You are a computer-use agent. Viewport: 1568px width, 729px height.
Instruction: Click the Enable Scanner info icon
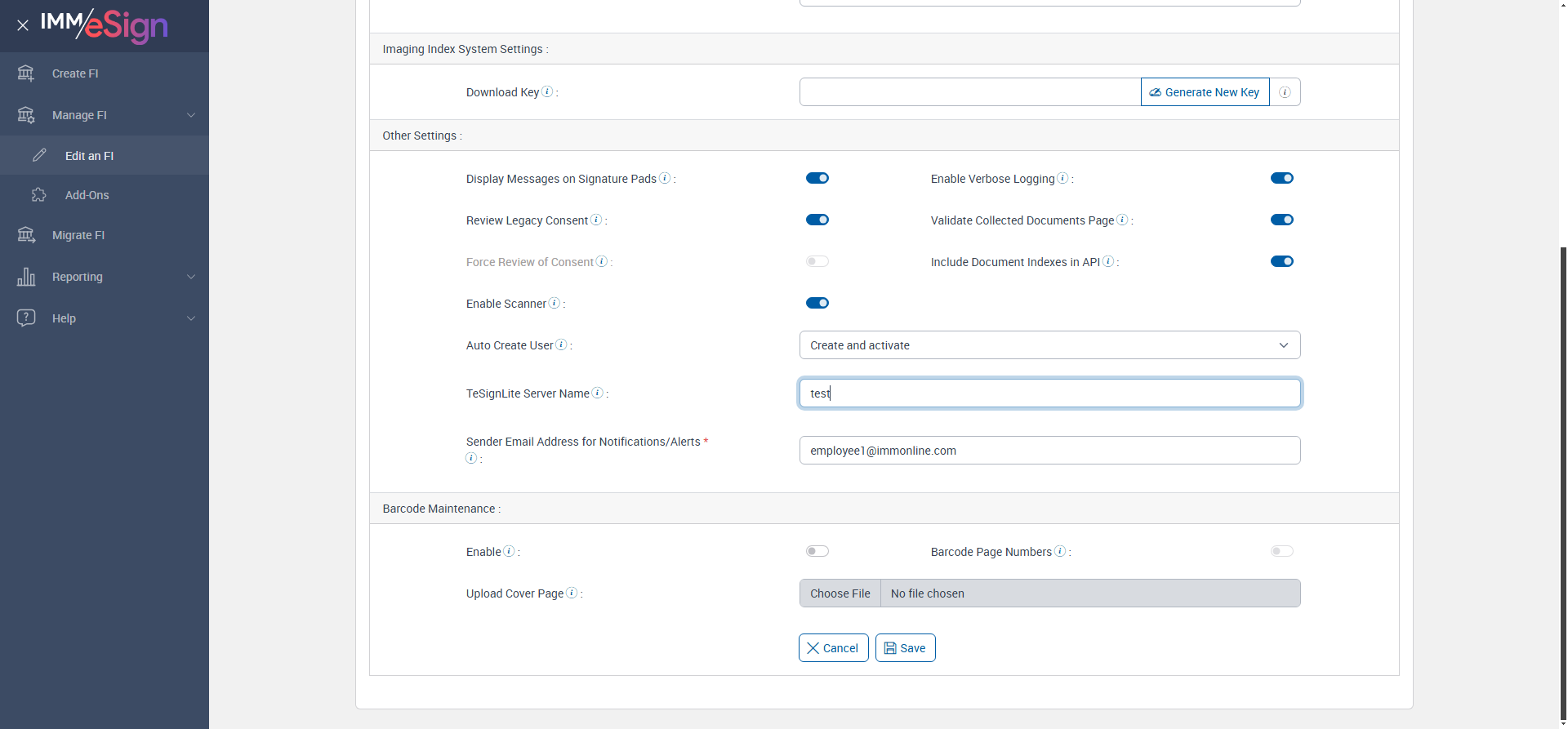555,303
